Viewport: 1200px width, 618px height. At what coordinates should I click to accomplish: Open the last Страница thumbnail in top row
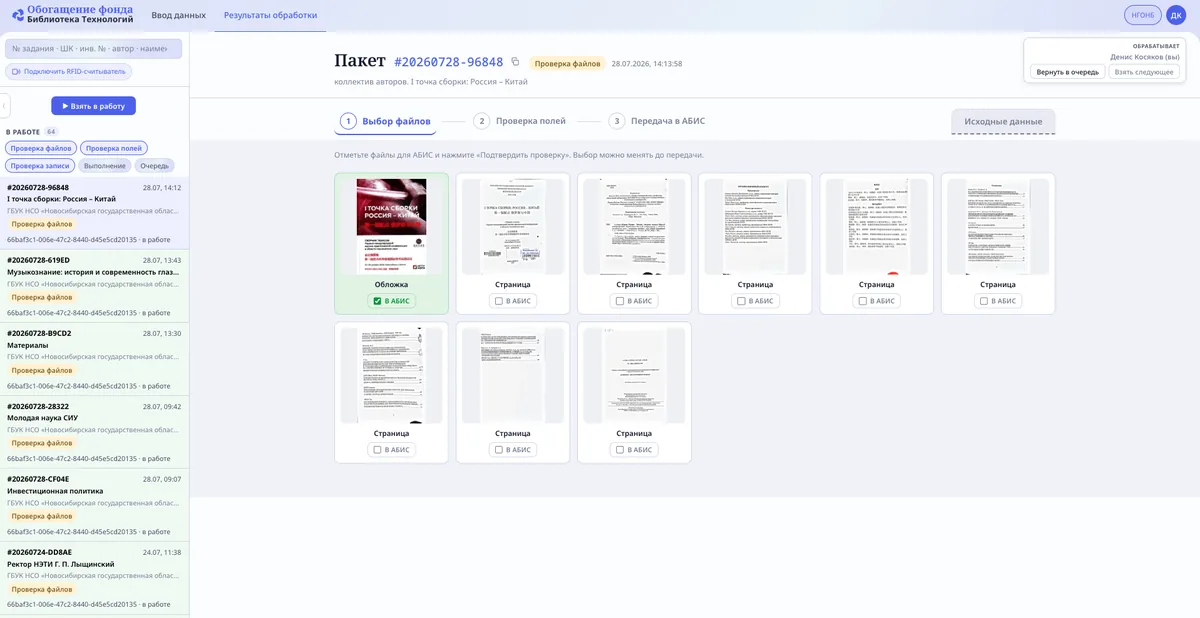click(x=998, y=226)
